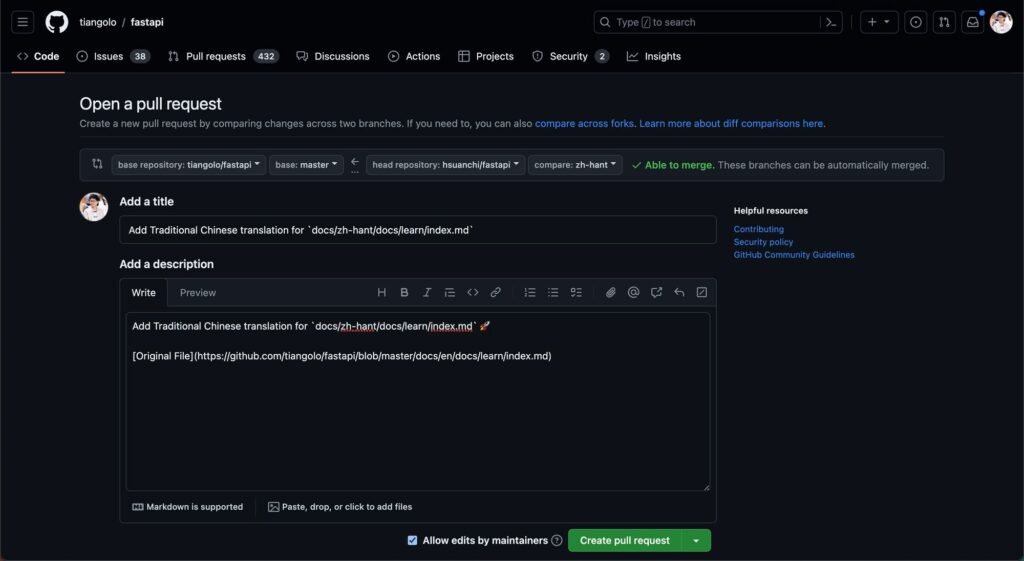This screenshot has height=561, width=1024.
Task: Focus the Type / to search box
Action: pos(707,22)
